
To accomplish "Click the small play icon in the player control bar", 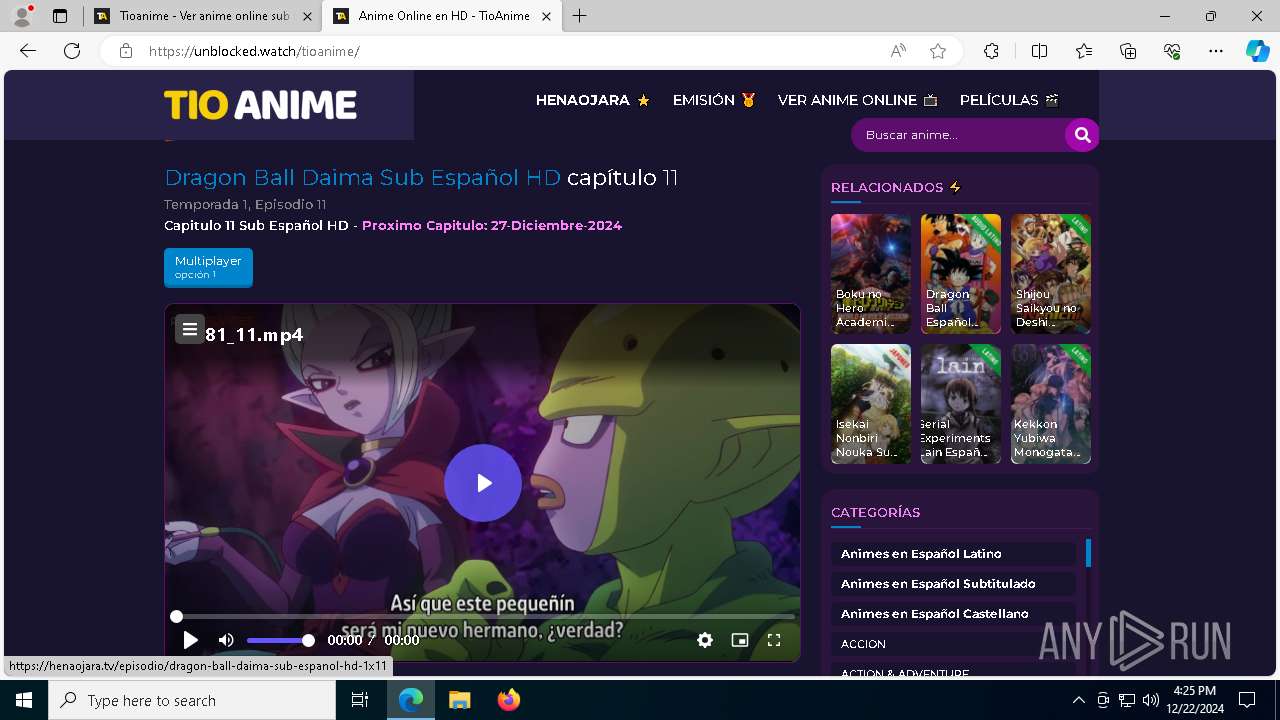I will pos(190,640).
